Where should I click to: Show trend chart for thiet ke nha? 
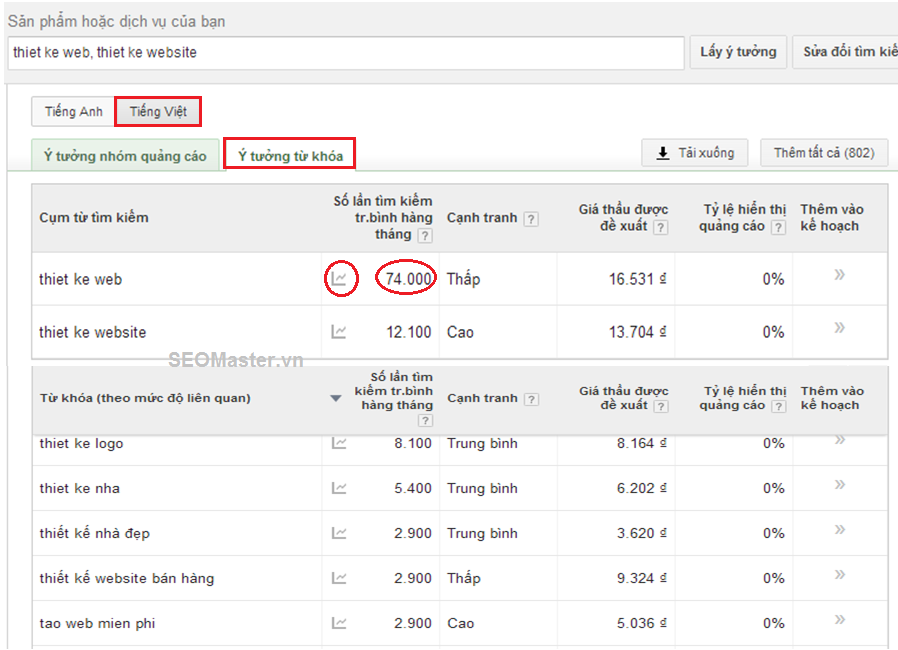[339, 488]
